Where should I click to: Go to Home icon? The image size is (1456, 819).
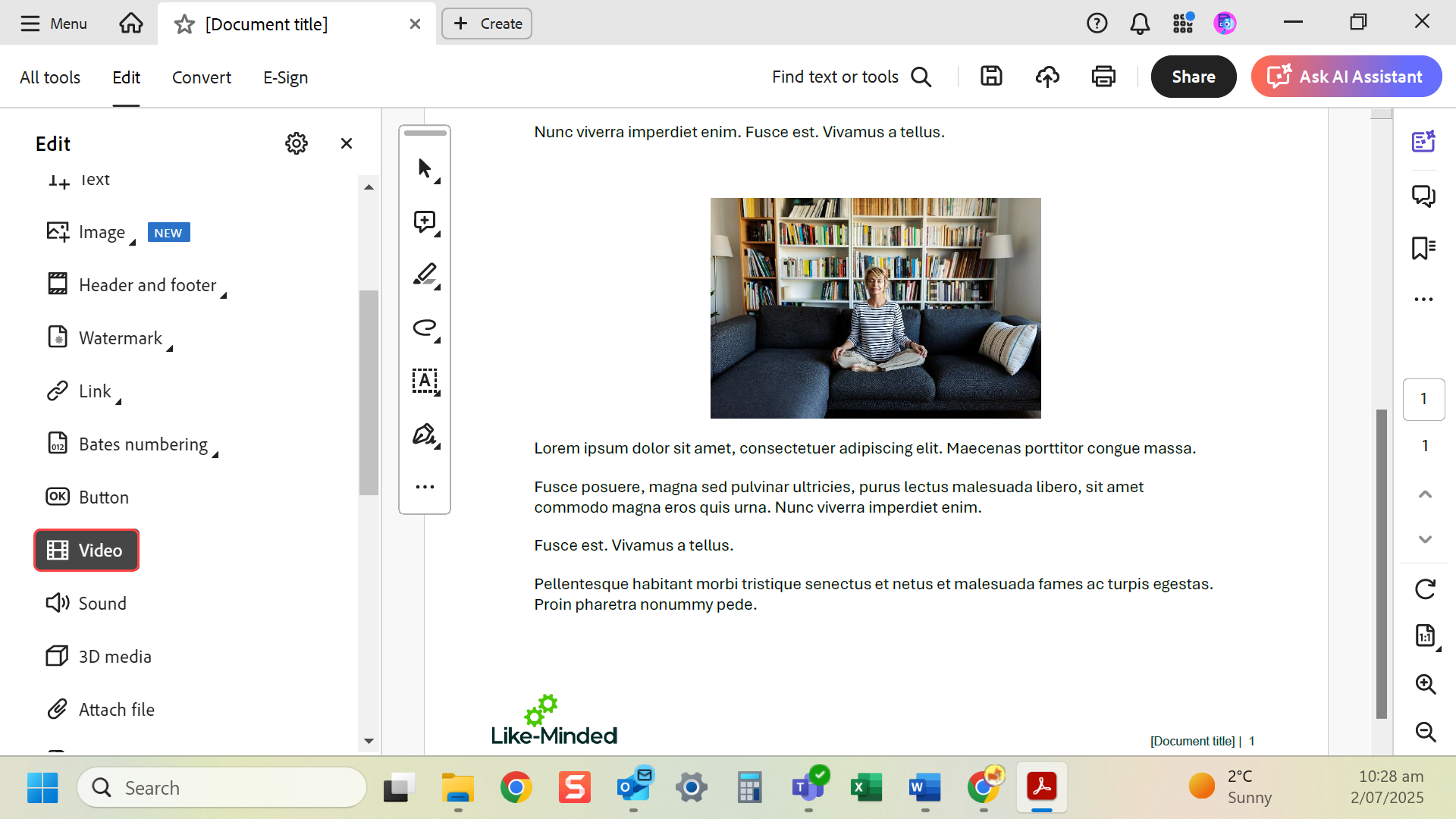pos(131,24)
